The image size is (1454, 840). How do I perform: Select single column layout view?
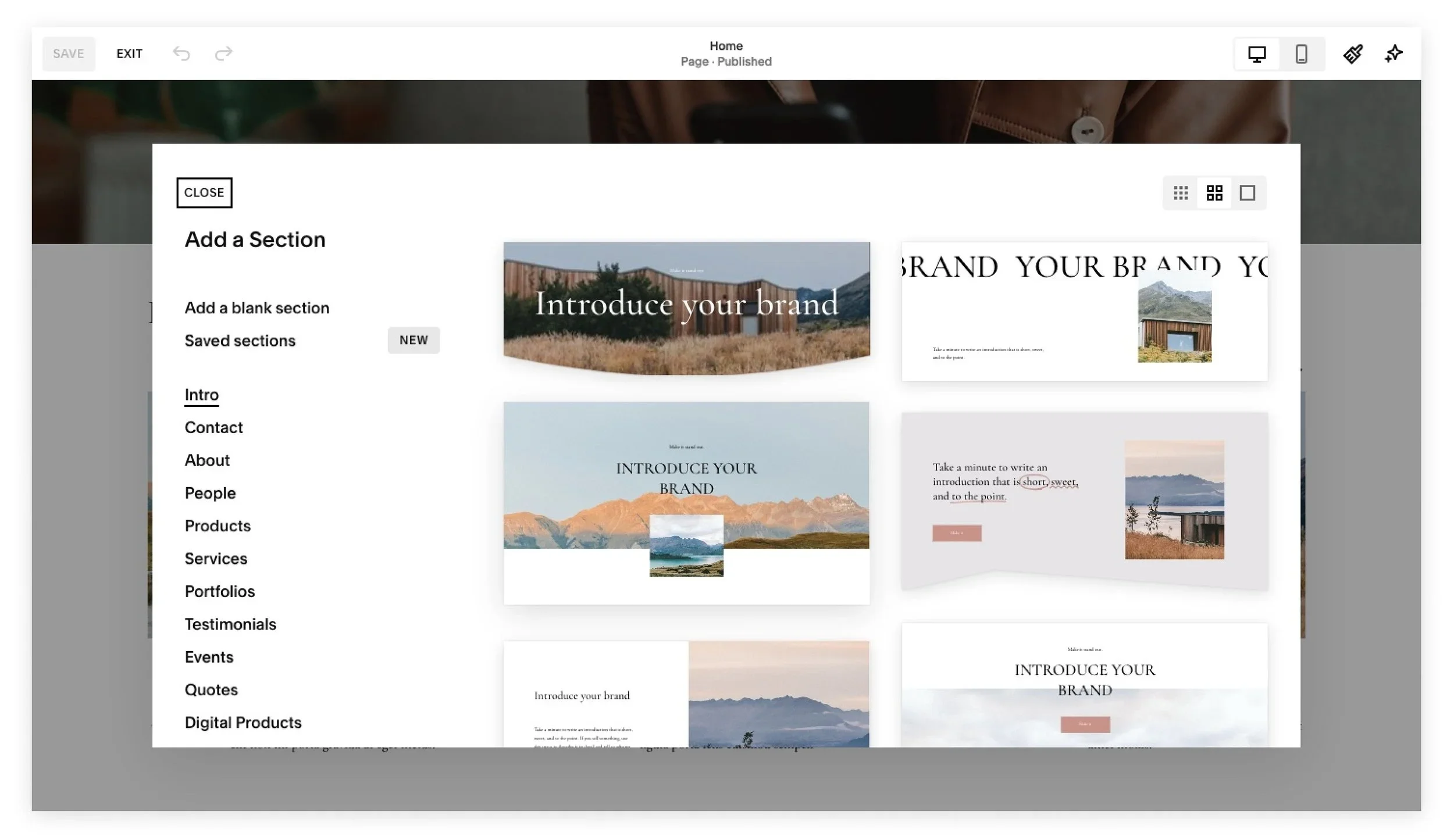pyautogui.click(x=1248, y=193)
